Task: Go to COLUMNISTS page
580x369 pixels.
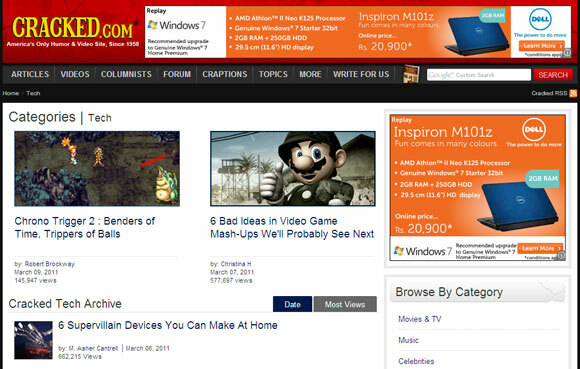Action: coord(126,74)
